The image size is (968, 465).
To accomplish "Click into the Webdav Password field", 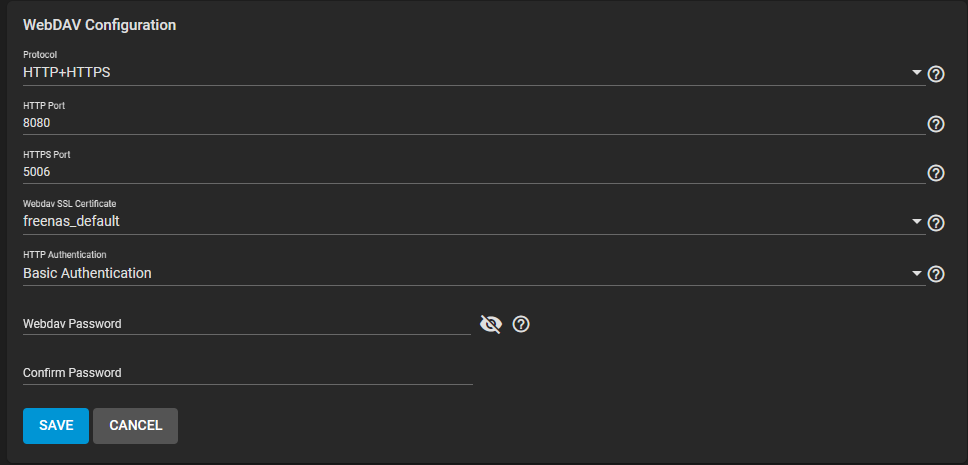I will (x=247, y=324).
